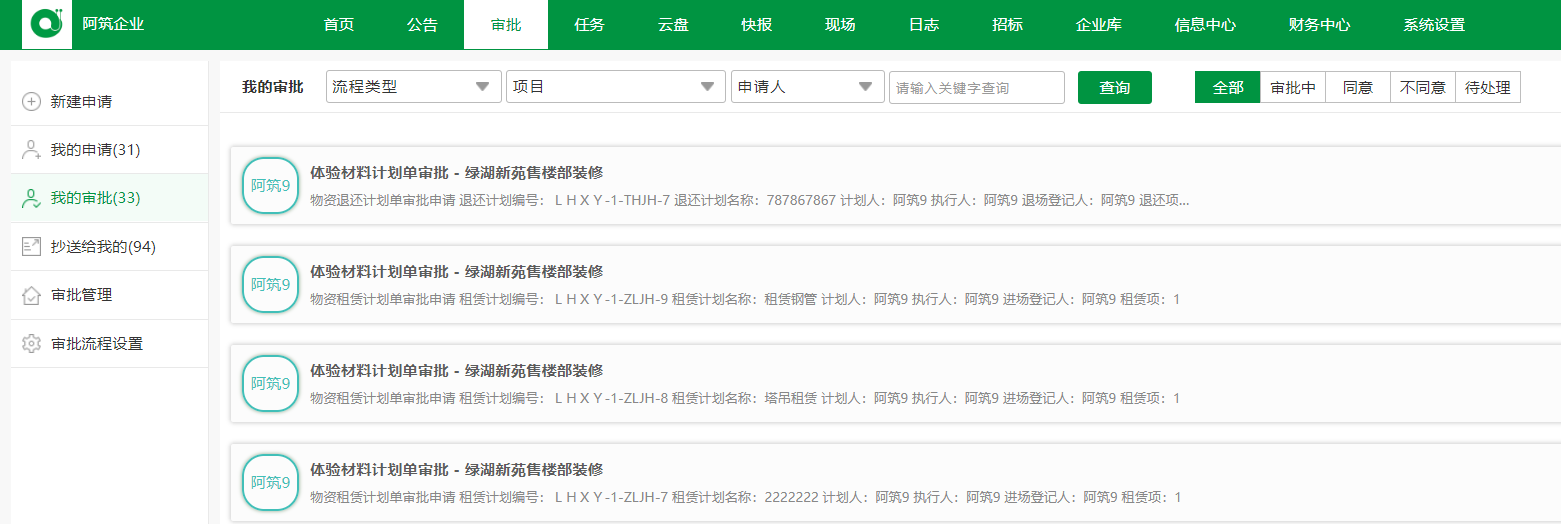This screenshot has width=1561, height=524.
Task: Go to 信息中心 tab
Action: [x=1205, y=25]
